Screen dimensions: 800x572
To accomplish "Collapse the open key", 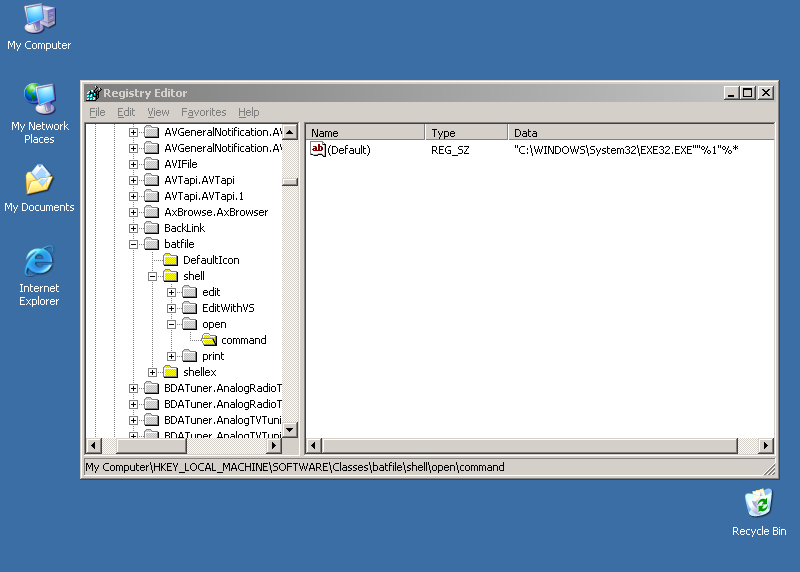I will tap(171, 325).
